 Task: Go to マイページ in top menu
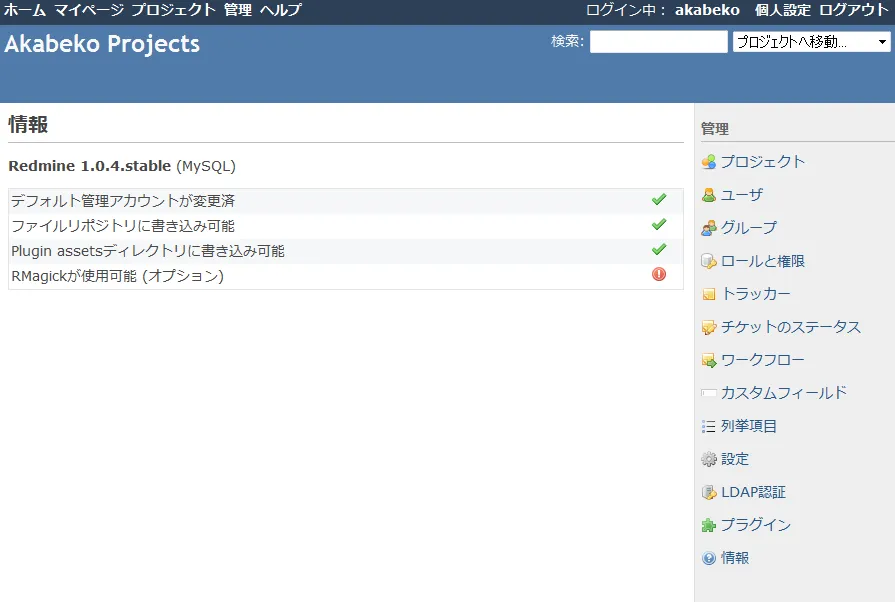click(90, 10)
